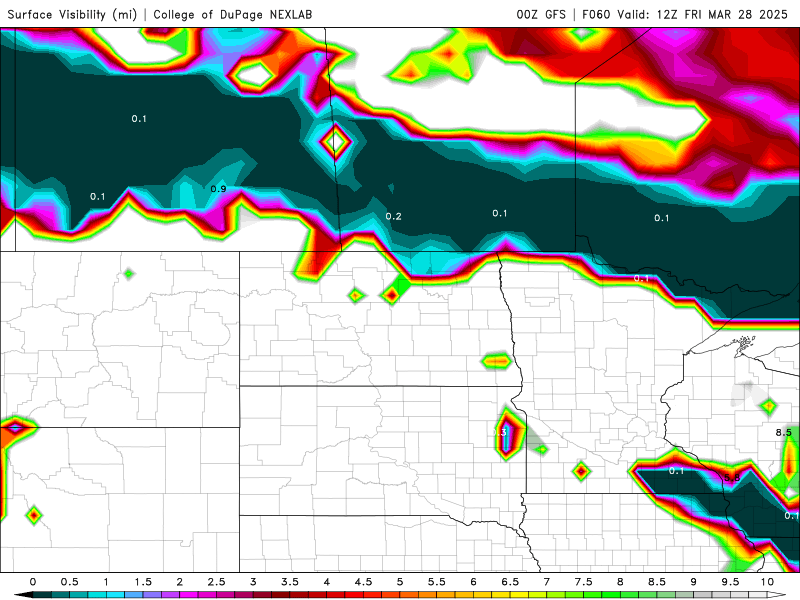Click the "1.5" tick label on the color scale
Image resolution: width=800 pixels, height=600 pixels.
click(143, 582)
